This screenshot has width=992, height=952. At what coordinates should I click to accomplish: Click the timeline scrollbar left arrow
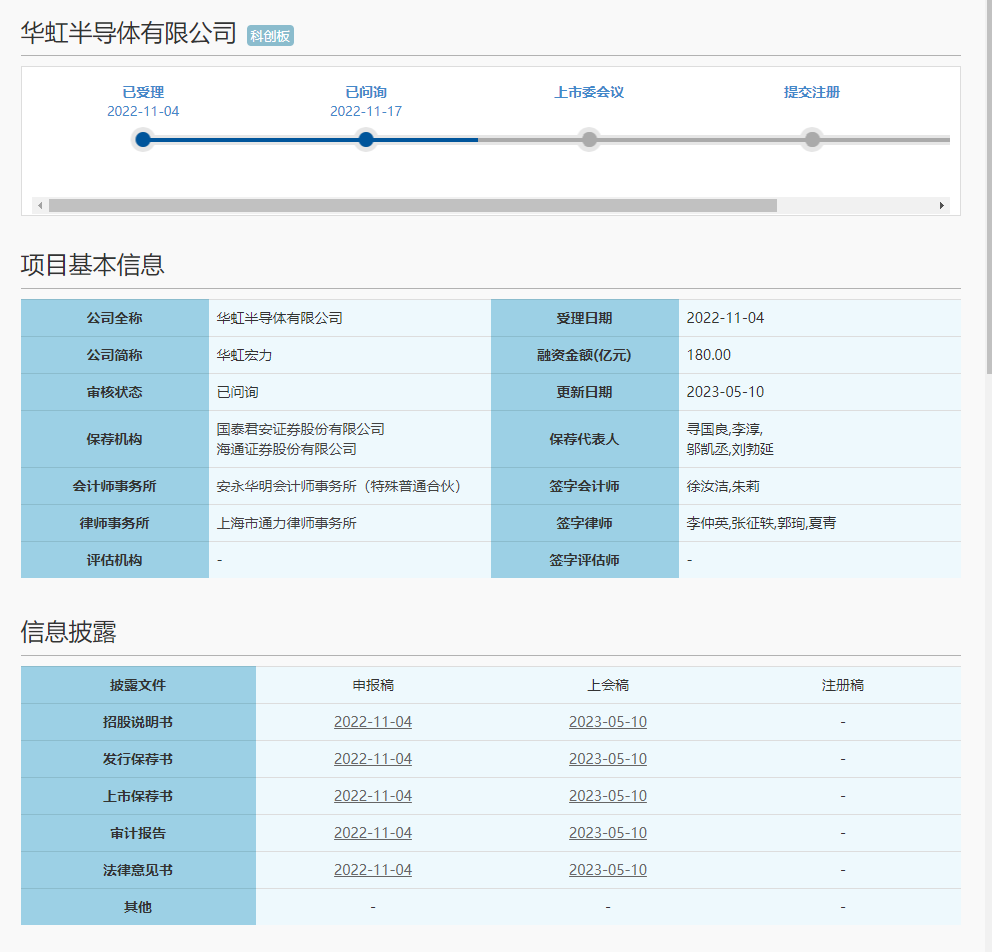[x=40, y=205]
